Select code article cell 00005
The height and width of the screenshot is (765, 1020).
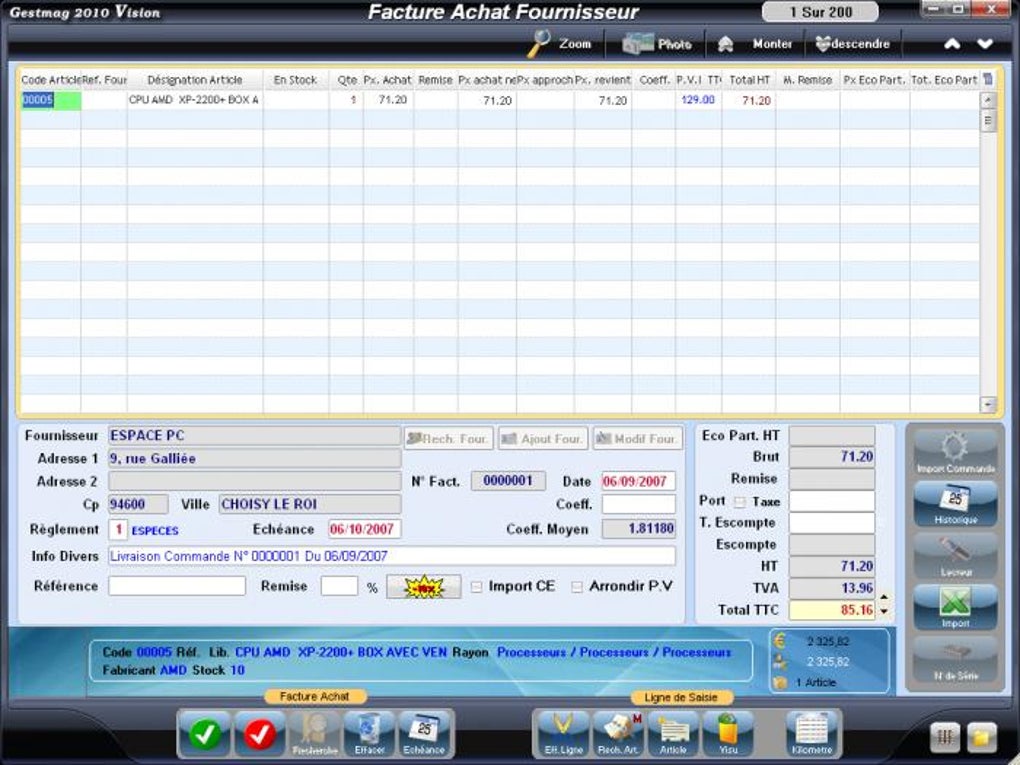[51, 100]
